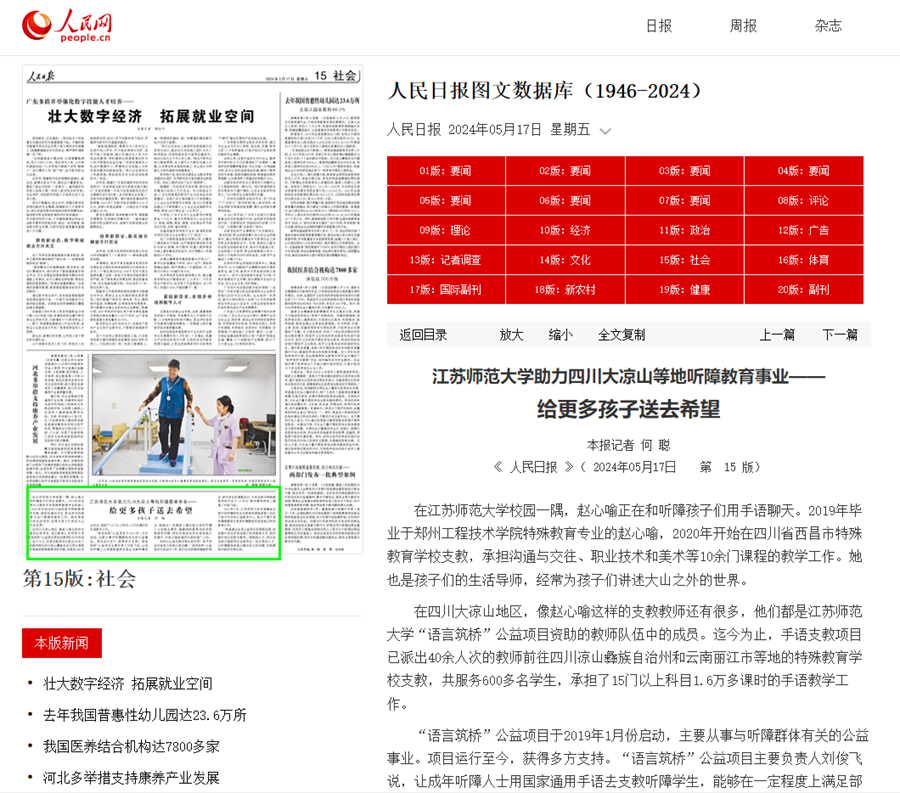Viewport: 900px width, 793px height.
Task: Jump to 19版：健康 page
Action: coord(684,290)
